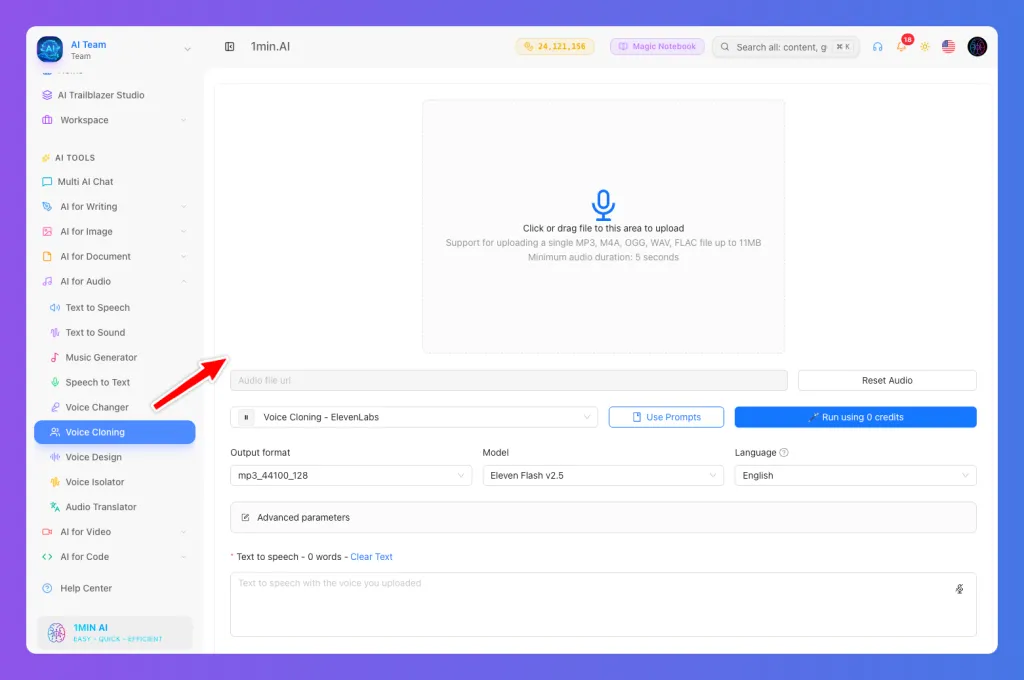Click the AI Trailblazer Studio layers icon
The width and height of the screenshot is (1024, 680).
[x=47, y=95]
